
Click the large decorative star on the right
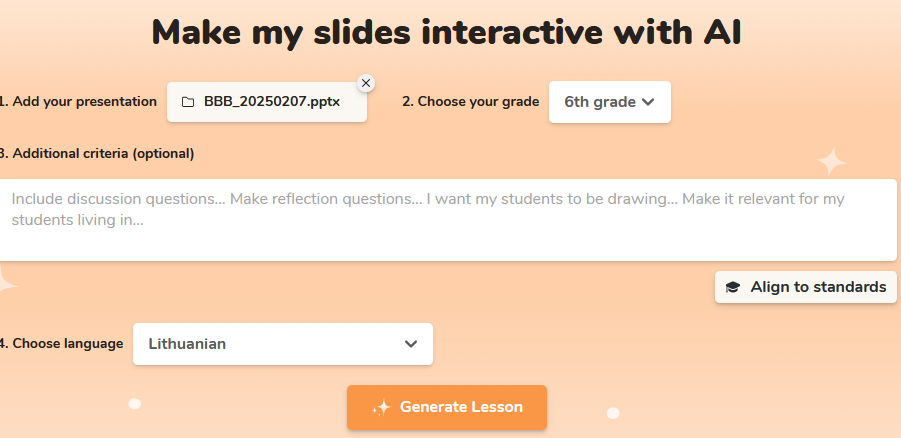[830, 161]
